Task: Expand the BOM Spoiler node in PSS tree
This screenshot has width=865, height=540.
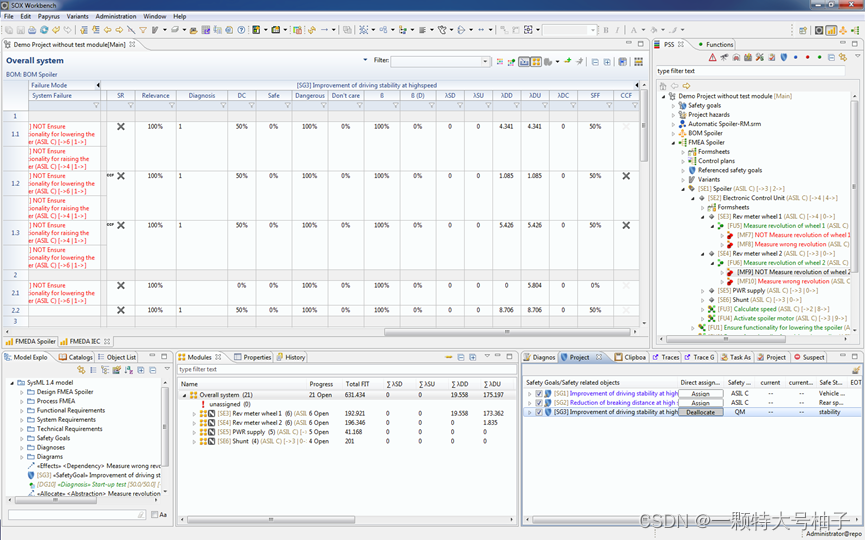Action: (x=673, y=133)
